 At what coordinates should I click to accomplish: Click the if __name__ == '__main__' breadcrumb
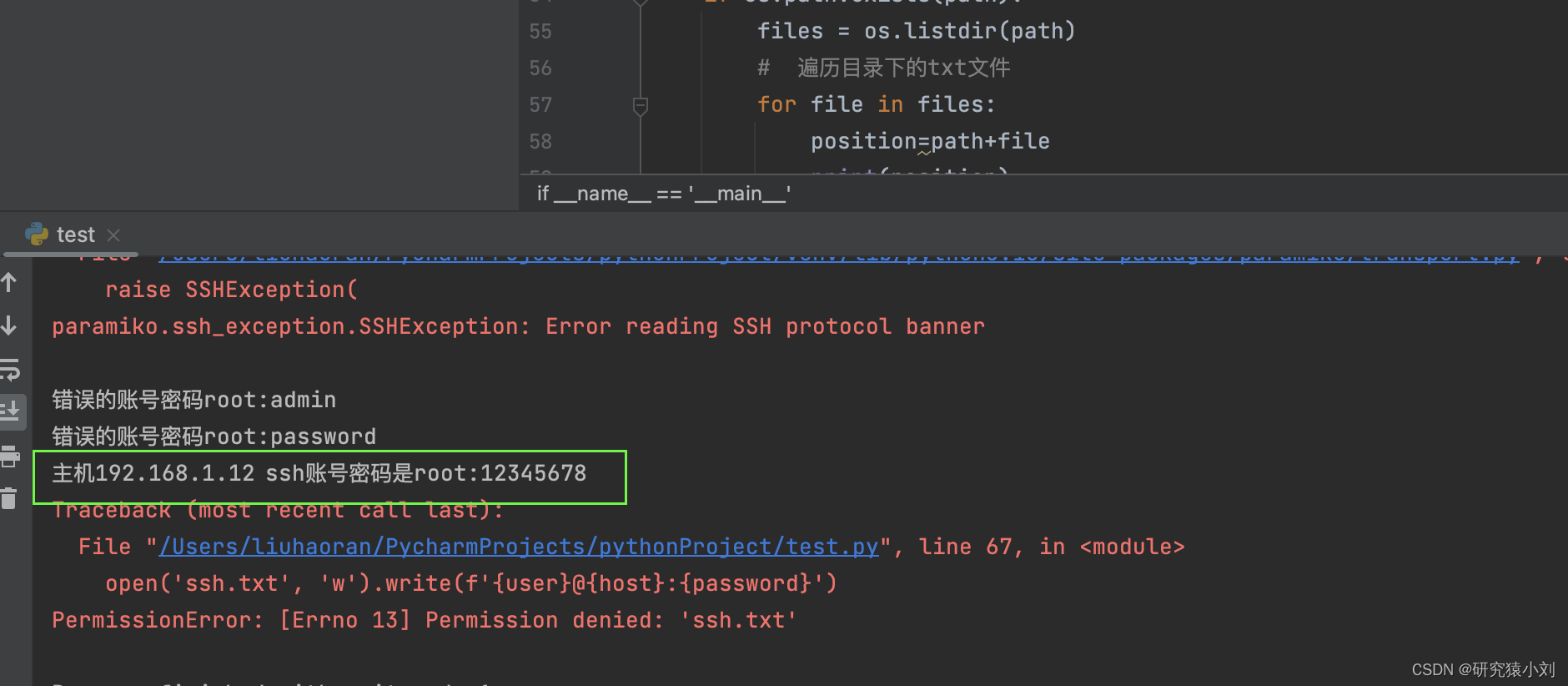coord(664,194)
